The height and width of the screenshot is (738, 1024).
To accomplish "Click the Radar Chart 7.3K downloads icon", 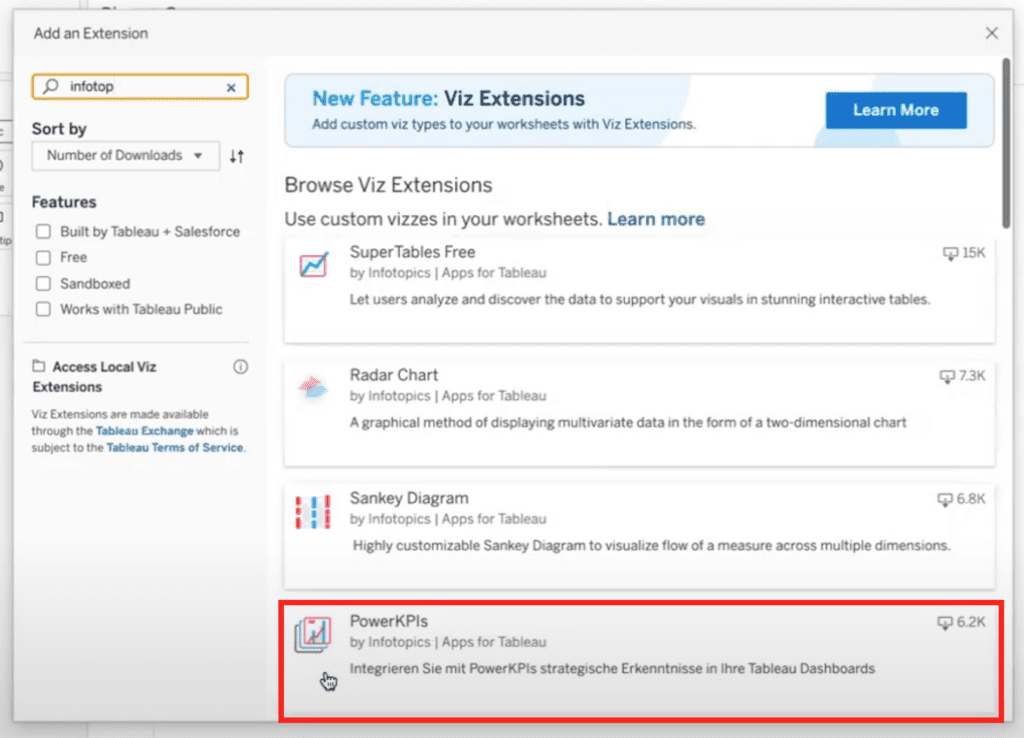I will tap(947, 376).
